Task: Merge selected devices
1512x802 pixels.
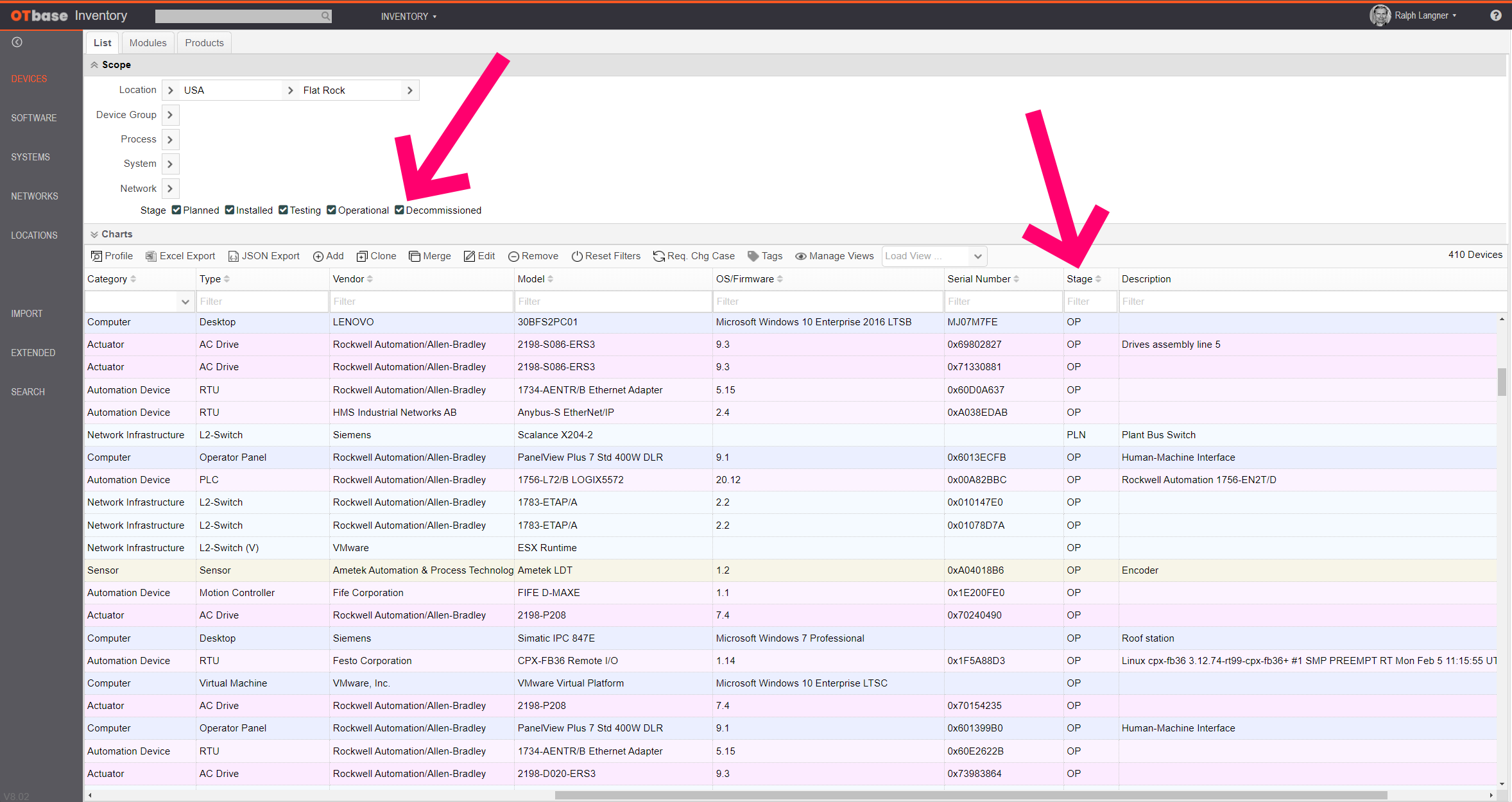Action: pos(430,256)
